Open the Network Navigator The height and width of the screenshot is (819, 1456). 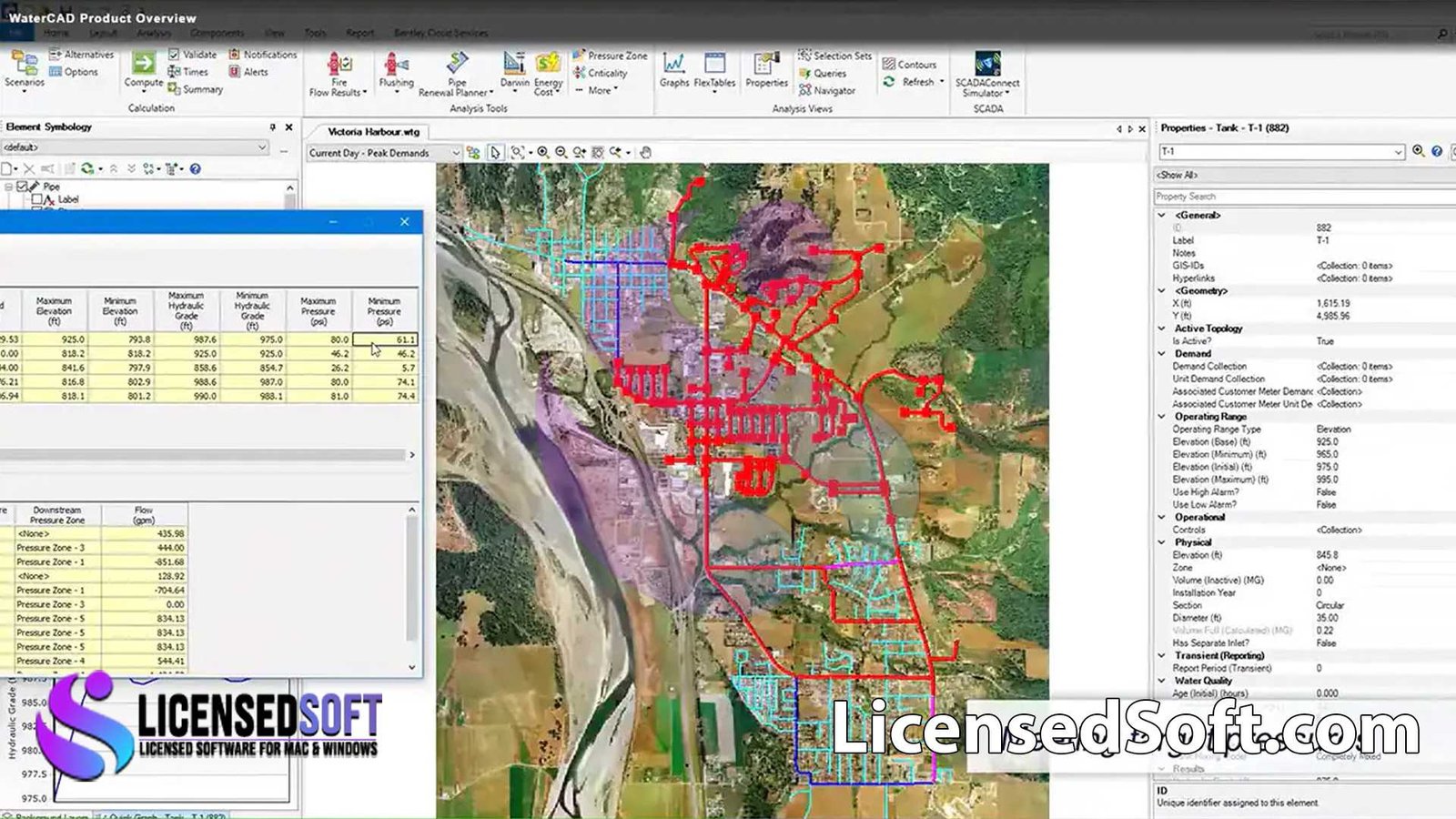[x=827, y=90]
